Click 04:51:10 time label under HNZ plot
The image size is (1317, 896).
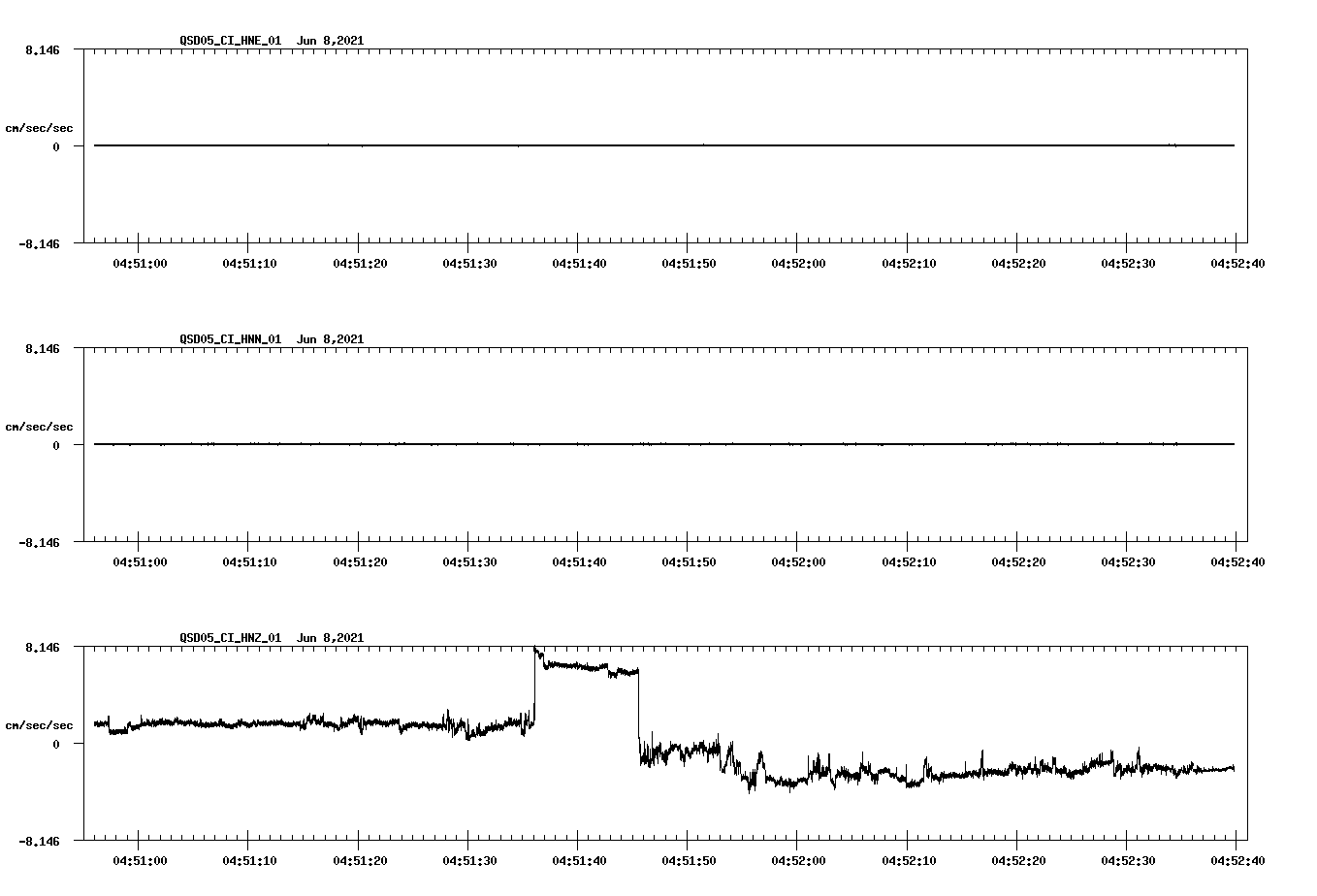[x=249, y=860]
